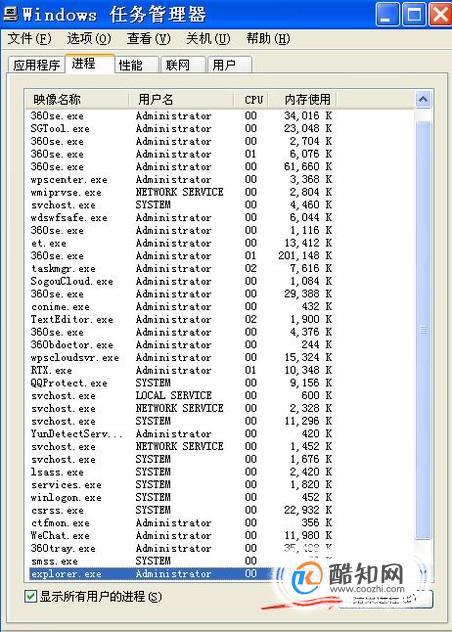Open the 文件(F) menu
452x632 pixels.
pyautogui.click(x=30, y=39)
